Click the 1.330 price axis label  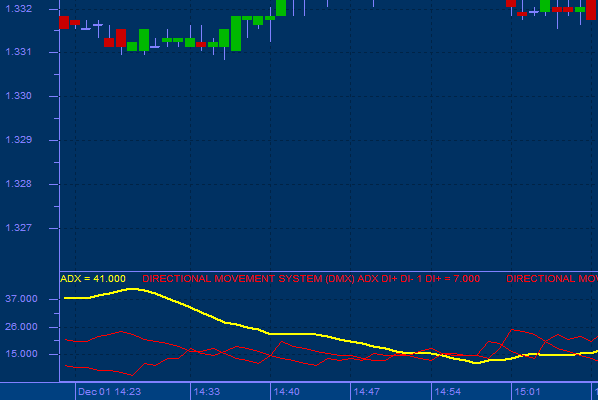click(19, 96)
